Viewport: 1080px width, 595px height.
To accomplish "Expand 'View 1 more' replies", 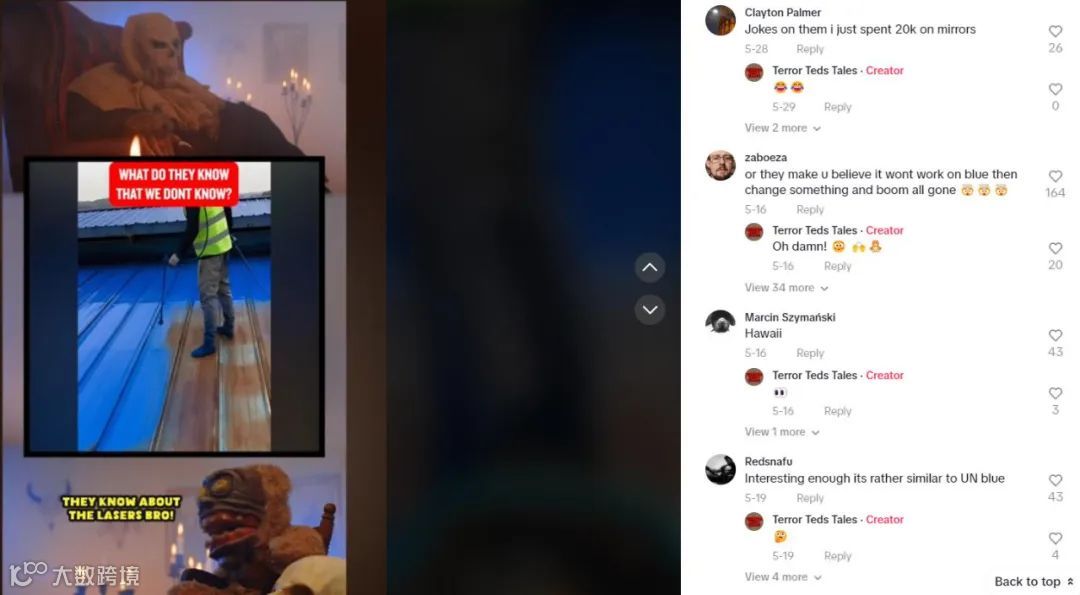I will click(x=782, y=432).
